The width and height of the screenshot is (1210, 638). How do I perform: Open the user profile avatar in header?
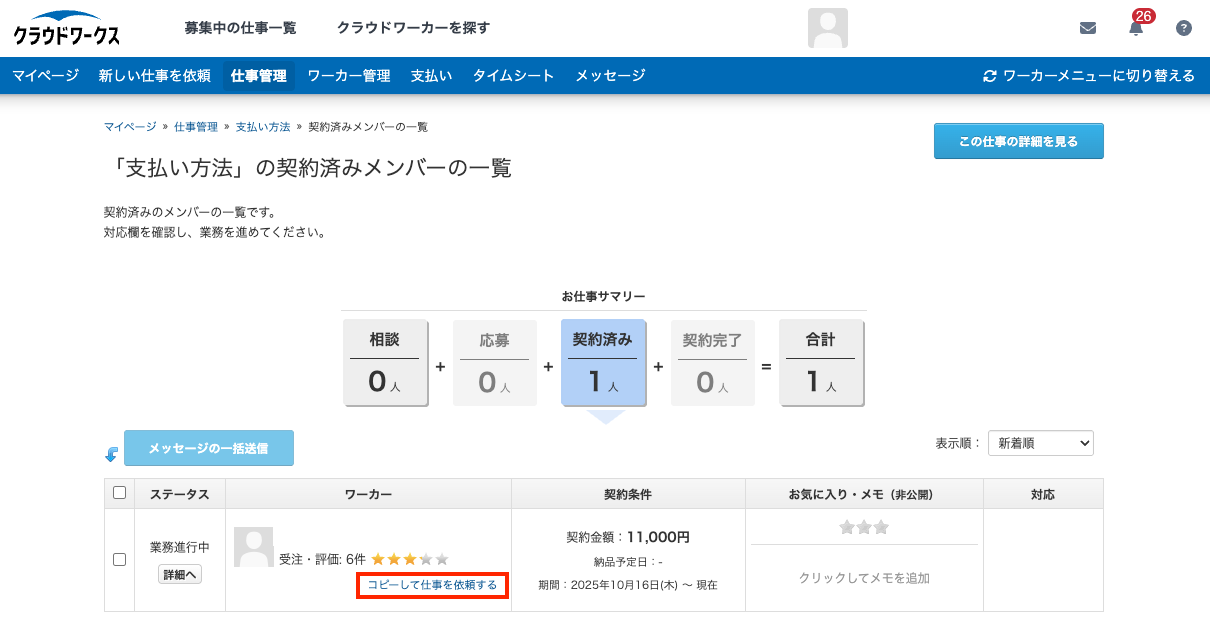click(827, 28)
